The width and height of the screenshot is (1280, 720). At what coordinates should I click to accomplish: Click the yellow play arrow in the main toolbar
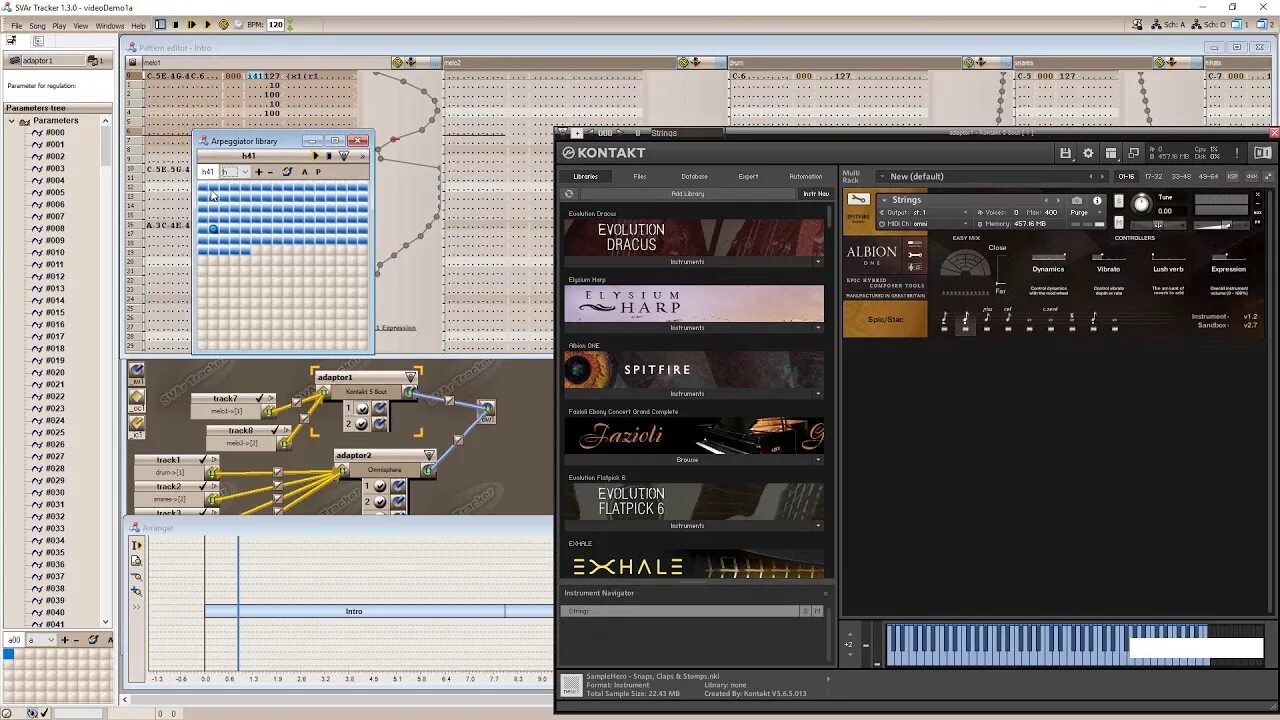[x=208, y=24]
